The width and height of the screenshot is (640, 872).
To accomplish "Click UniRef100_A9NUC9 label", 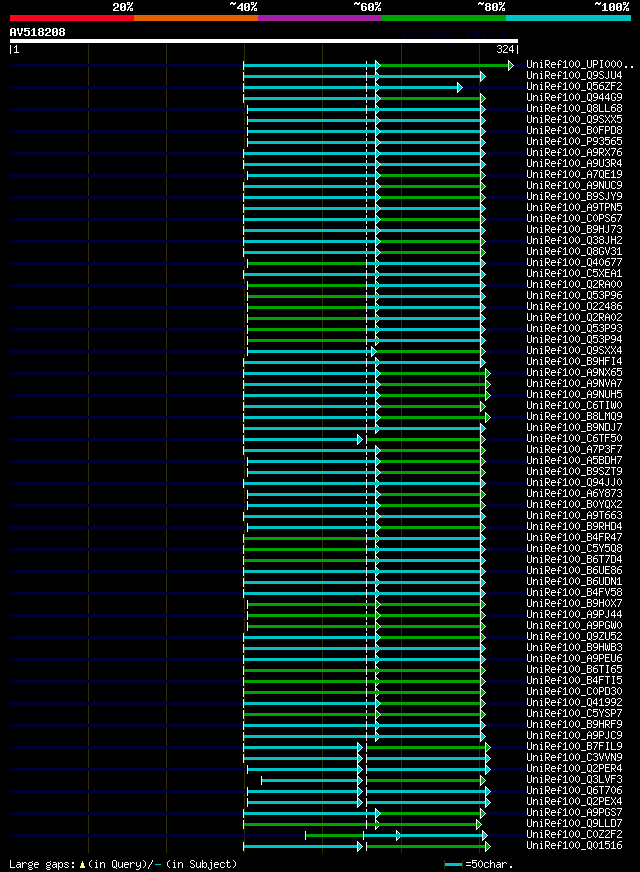I will point(574,186).
